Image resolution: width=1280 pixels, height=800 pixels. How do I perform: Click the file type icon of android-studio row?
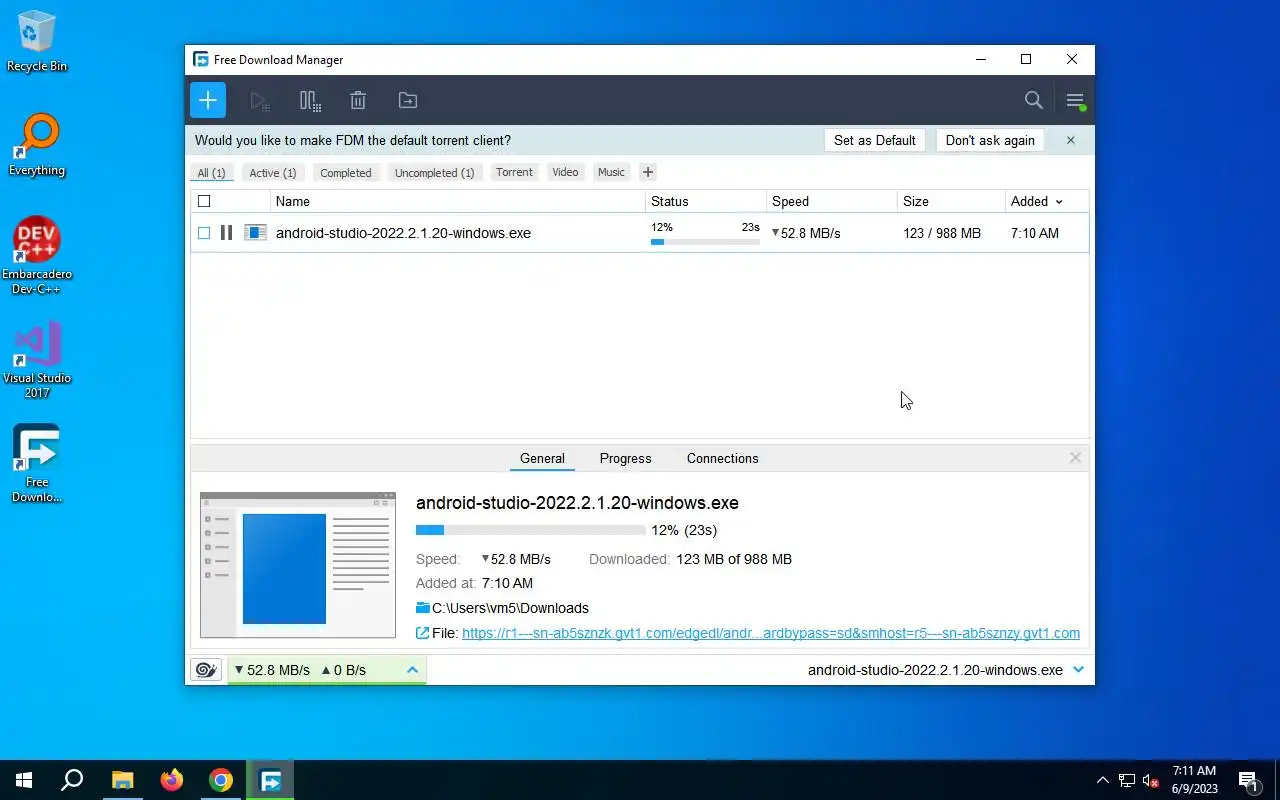[x=256, y=233]
